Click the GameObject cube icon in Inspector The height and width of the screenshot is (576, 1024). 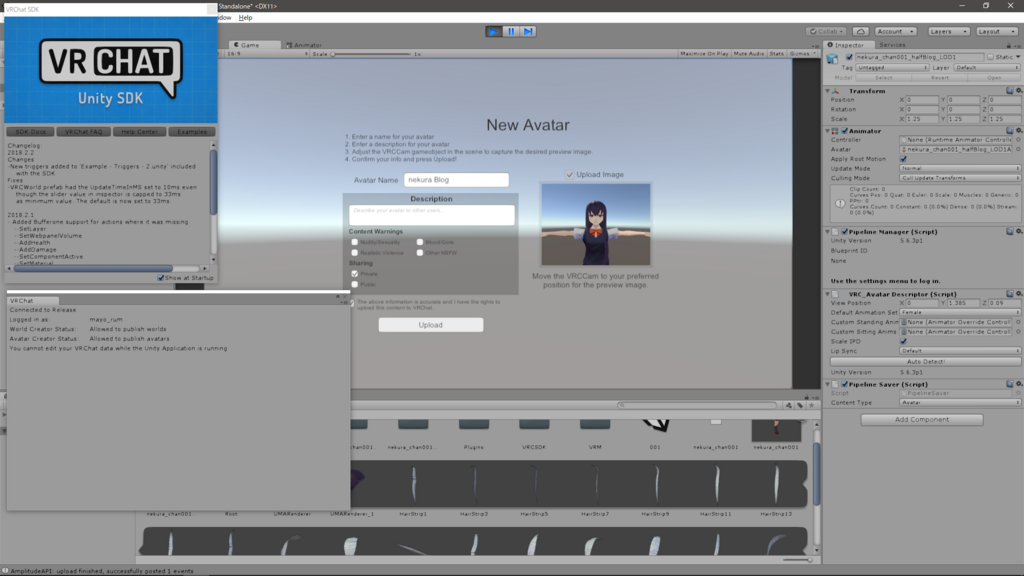(x=833, y=59)
